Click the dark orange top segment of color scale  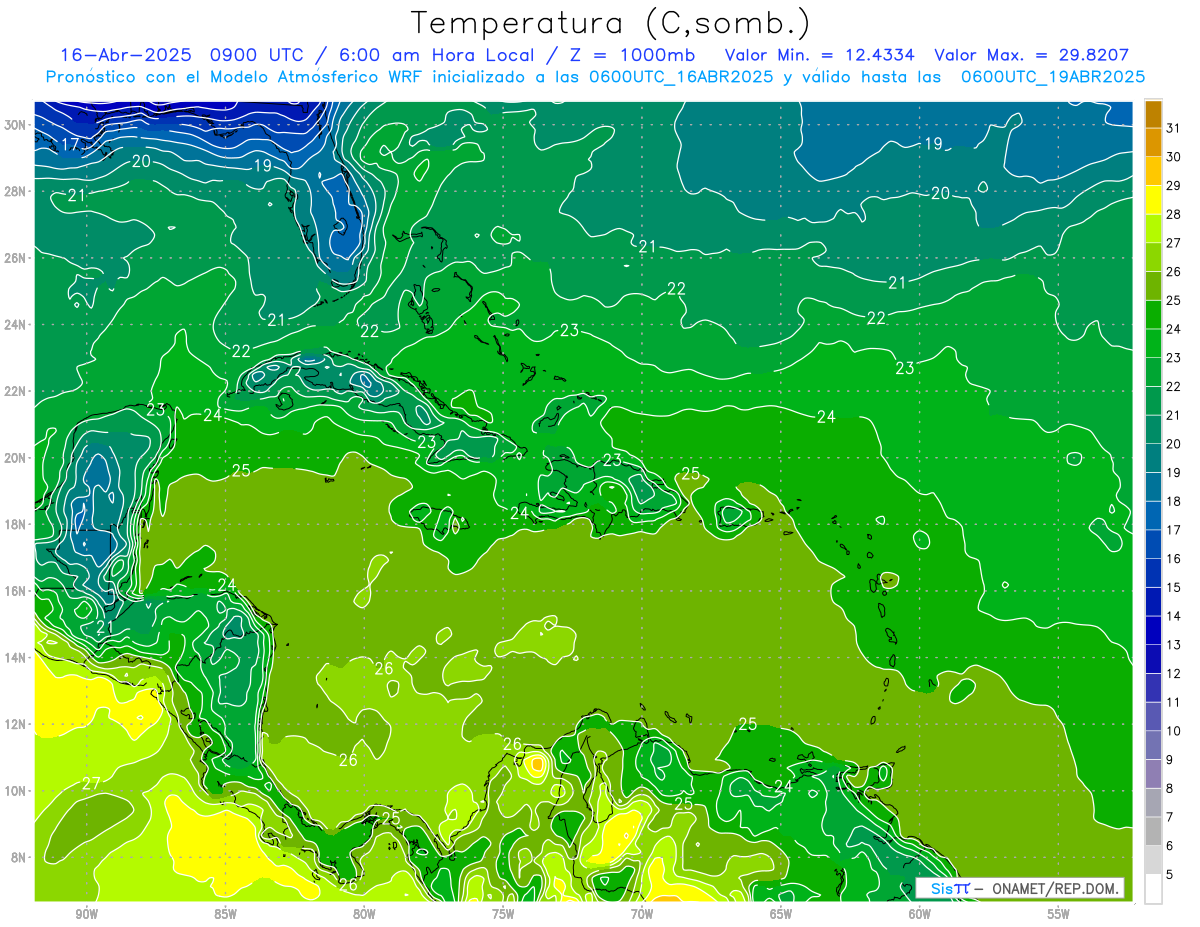(x=1153, y=113)
